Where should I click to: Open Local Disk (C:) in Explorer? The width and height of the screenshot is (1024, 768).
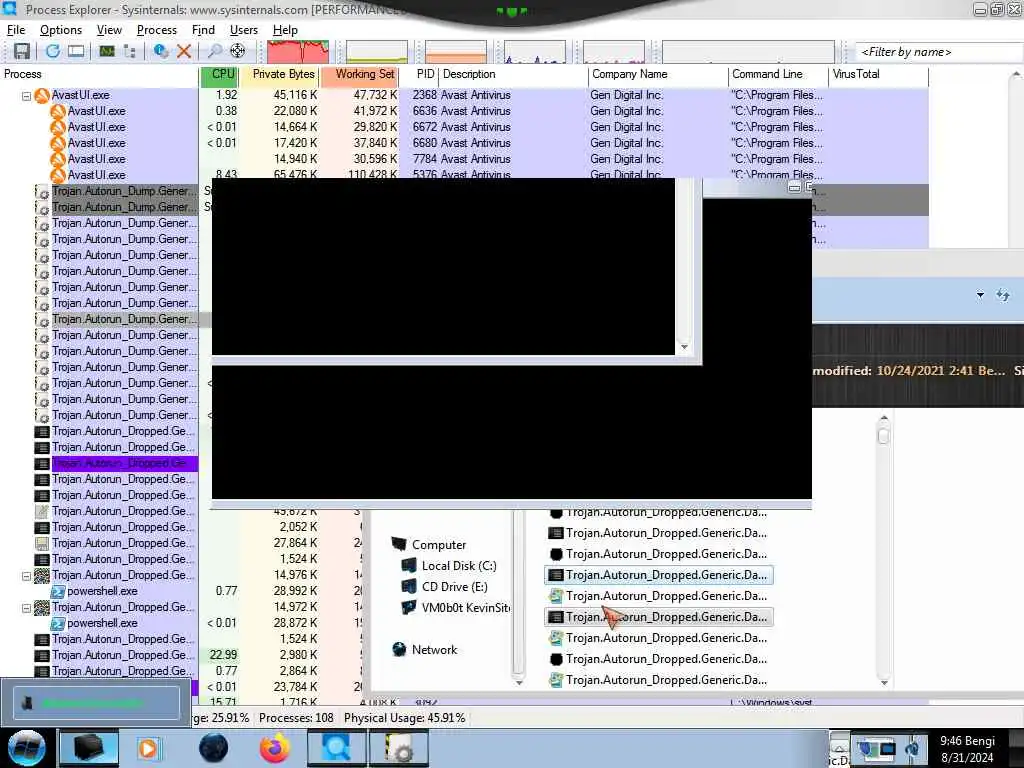pyautogui.click(x=459, y=566)
